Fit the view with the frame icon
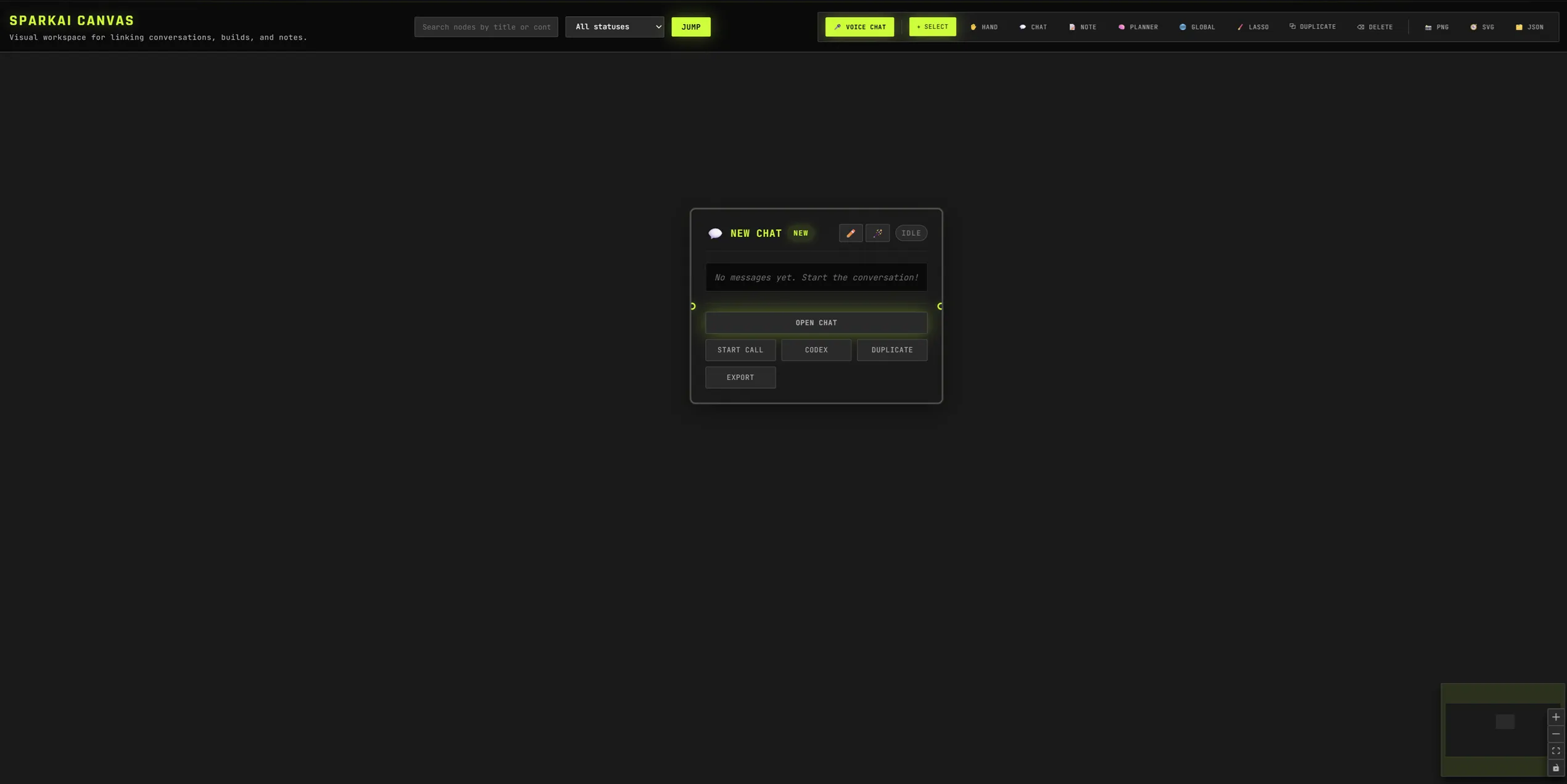Image resolution: width=1567 pixels, height=784 pixels. (1556, 751)
